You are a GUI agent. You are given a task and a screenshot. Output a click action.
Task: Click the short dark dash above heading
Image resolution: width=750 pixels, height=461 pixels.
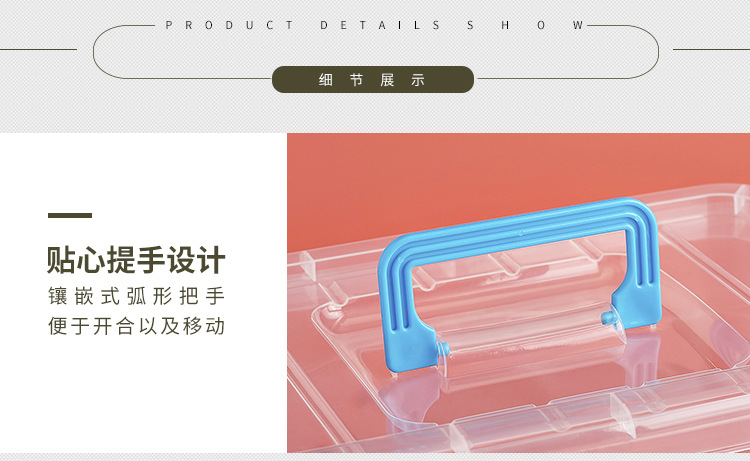pos(70,216)
